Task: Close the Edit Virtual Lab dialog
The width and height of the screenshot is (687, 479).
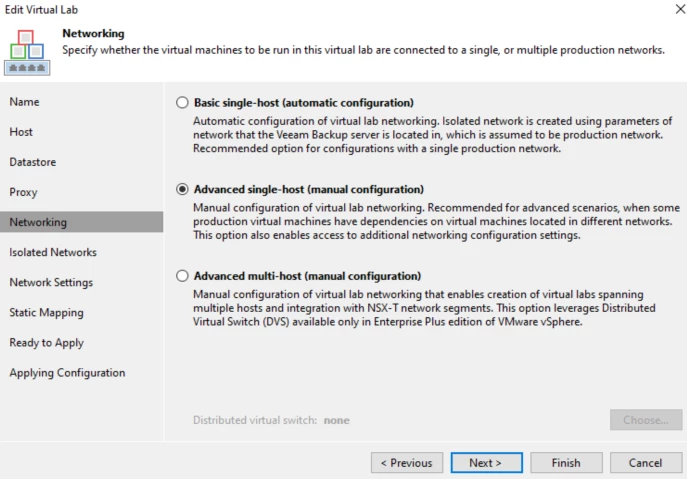Action: (680, 9)
